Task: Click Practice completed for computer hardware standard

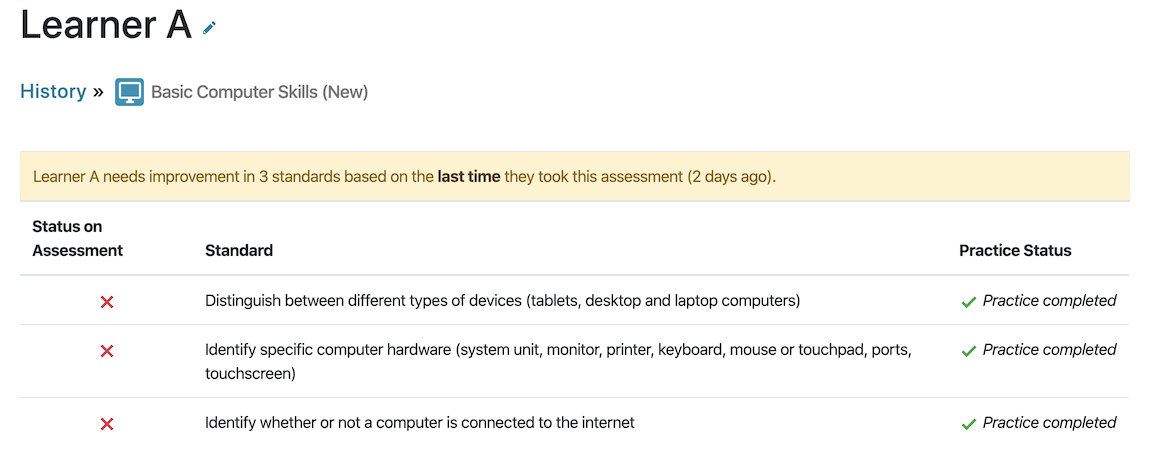Action: point(1049,350)
